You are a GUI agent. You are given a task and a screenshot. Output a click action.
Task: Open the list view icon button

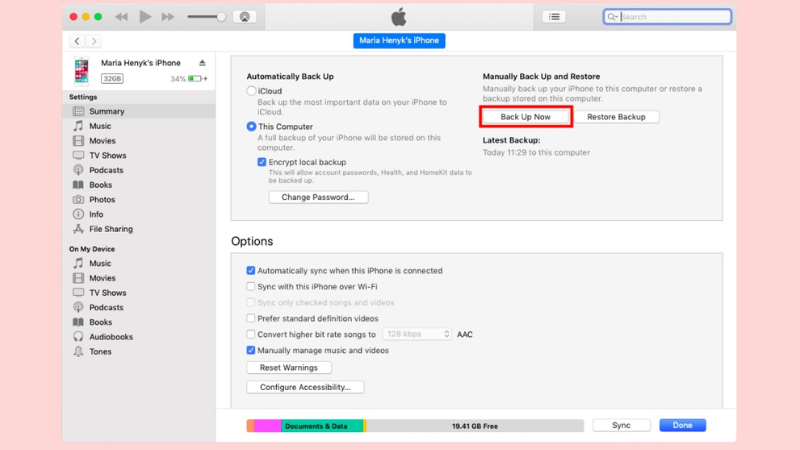tap(554, 17)
